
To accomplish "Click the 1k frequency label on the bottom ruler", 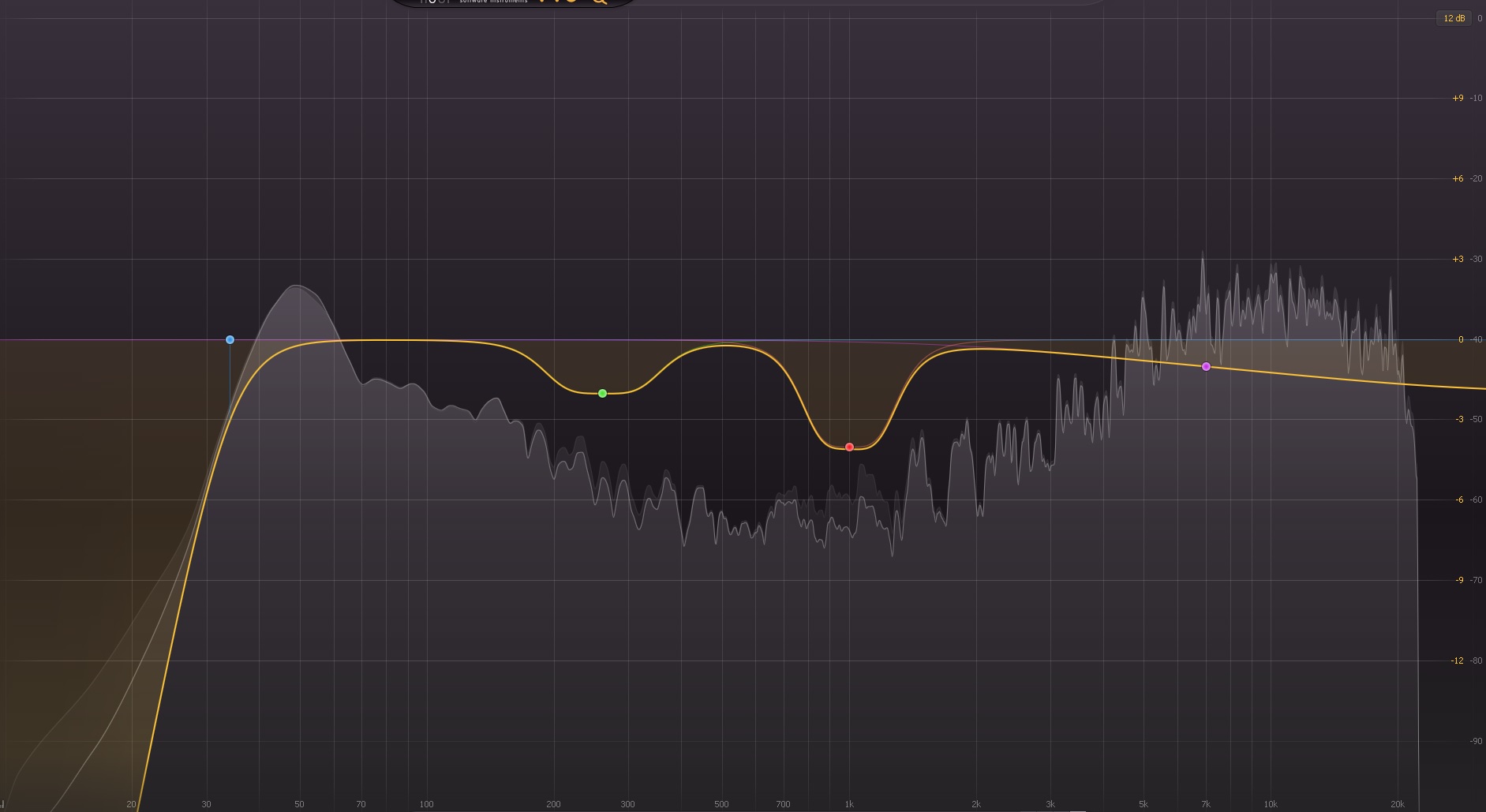I will (x=850, y=805).
